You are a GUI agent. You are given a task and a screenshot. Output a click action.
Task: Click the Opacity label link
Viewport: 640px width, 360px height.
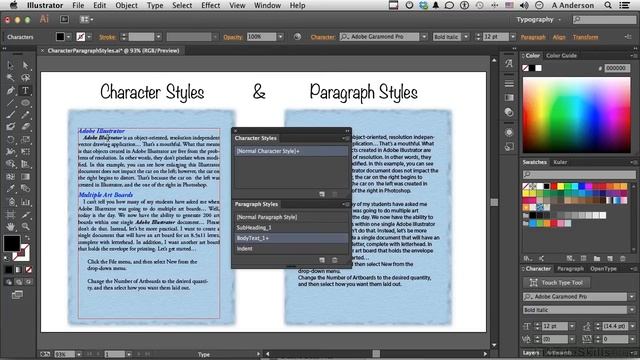[x=233, y=37]
